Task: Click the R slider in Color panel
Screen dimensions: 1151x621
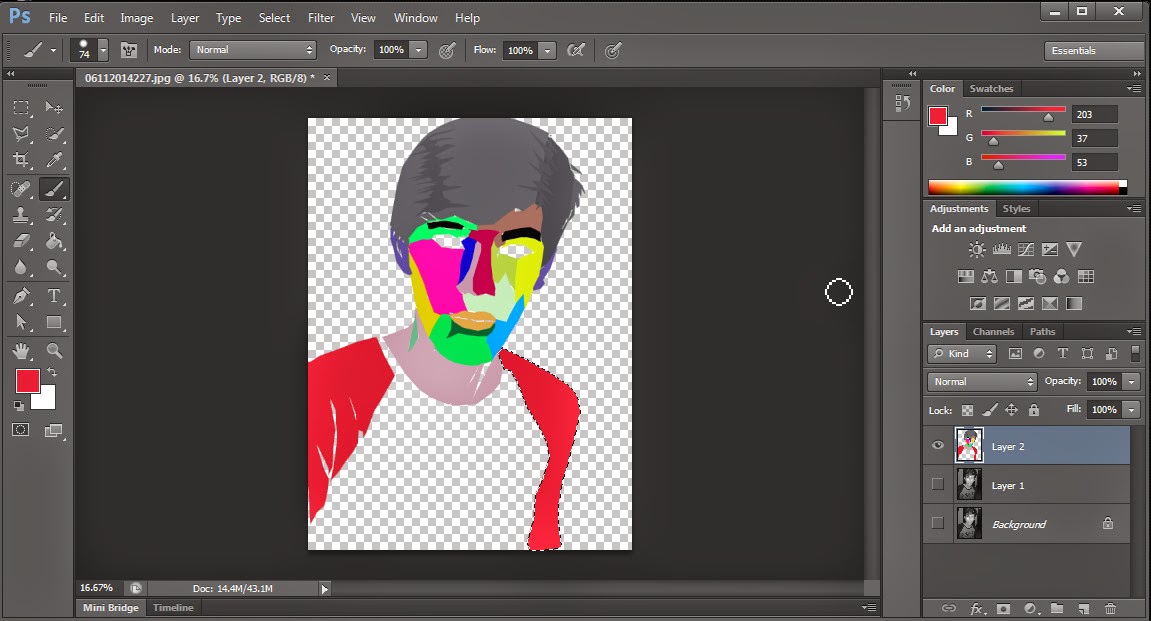Action: click(1023, 111)
